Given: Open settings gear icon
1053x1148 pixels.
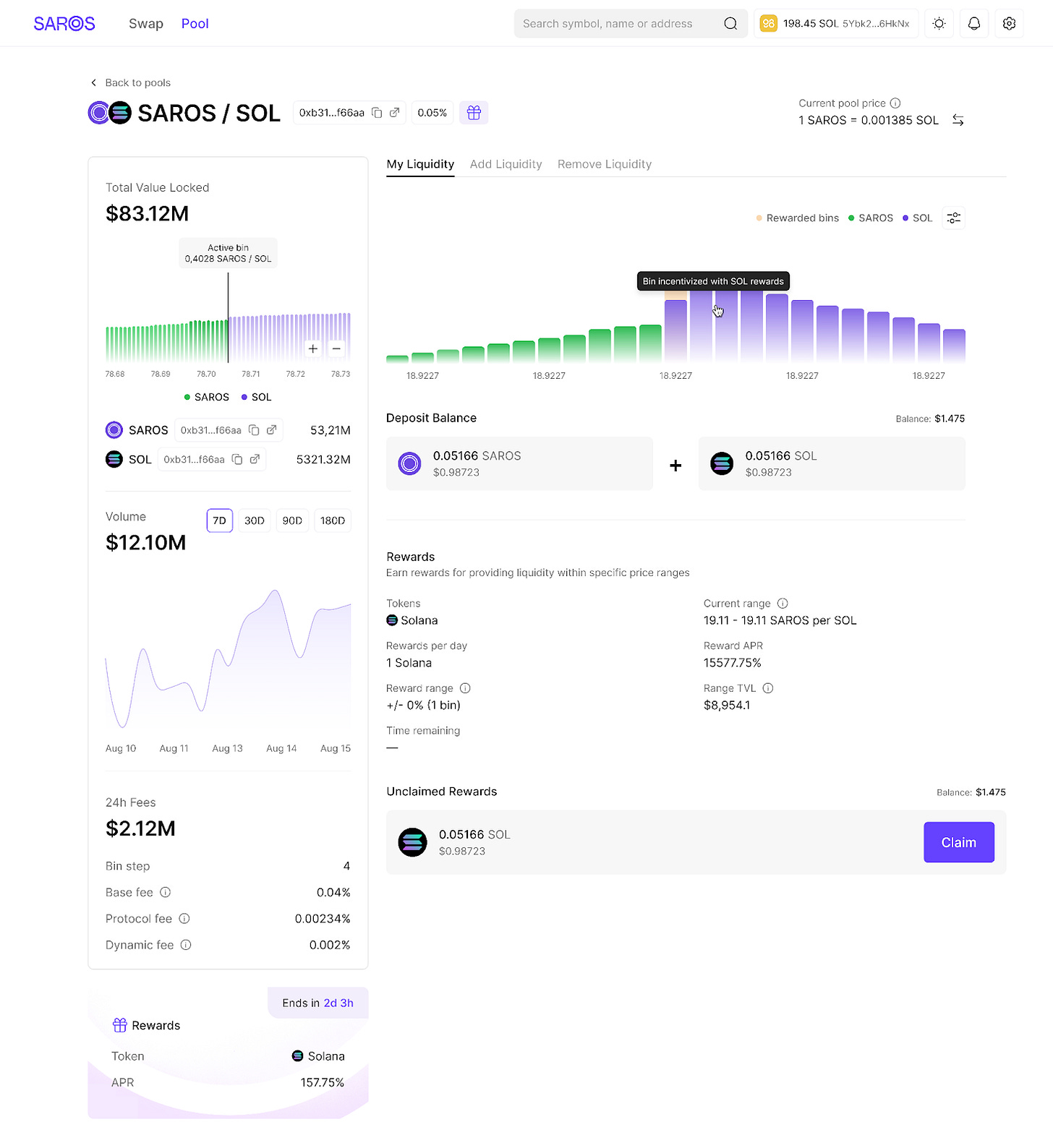Looking at the screenshot, I should (1009, 24).
